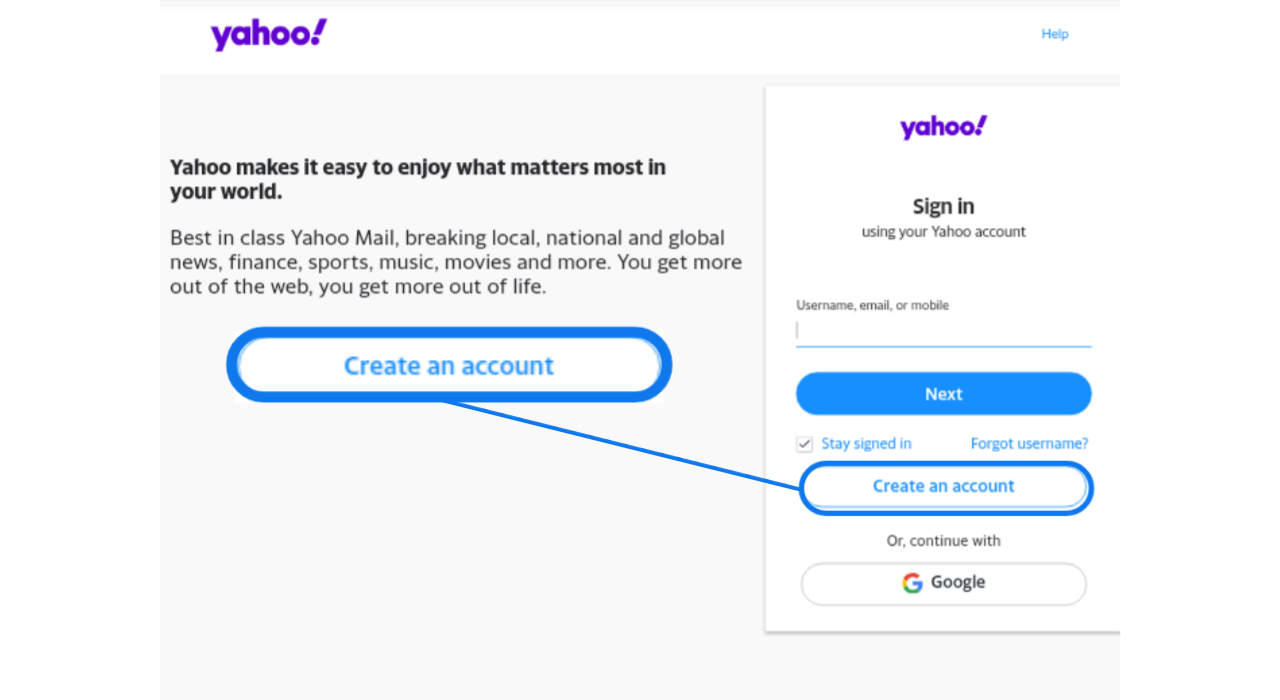Viewport: 1280px width, 700px height.
Task: Click the Forgot username? link
Action: pos(1029,443)
